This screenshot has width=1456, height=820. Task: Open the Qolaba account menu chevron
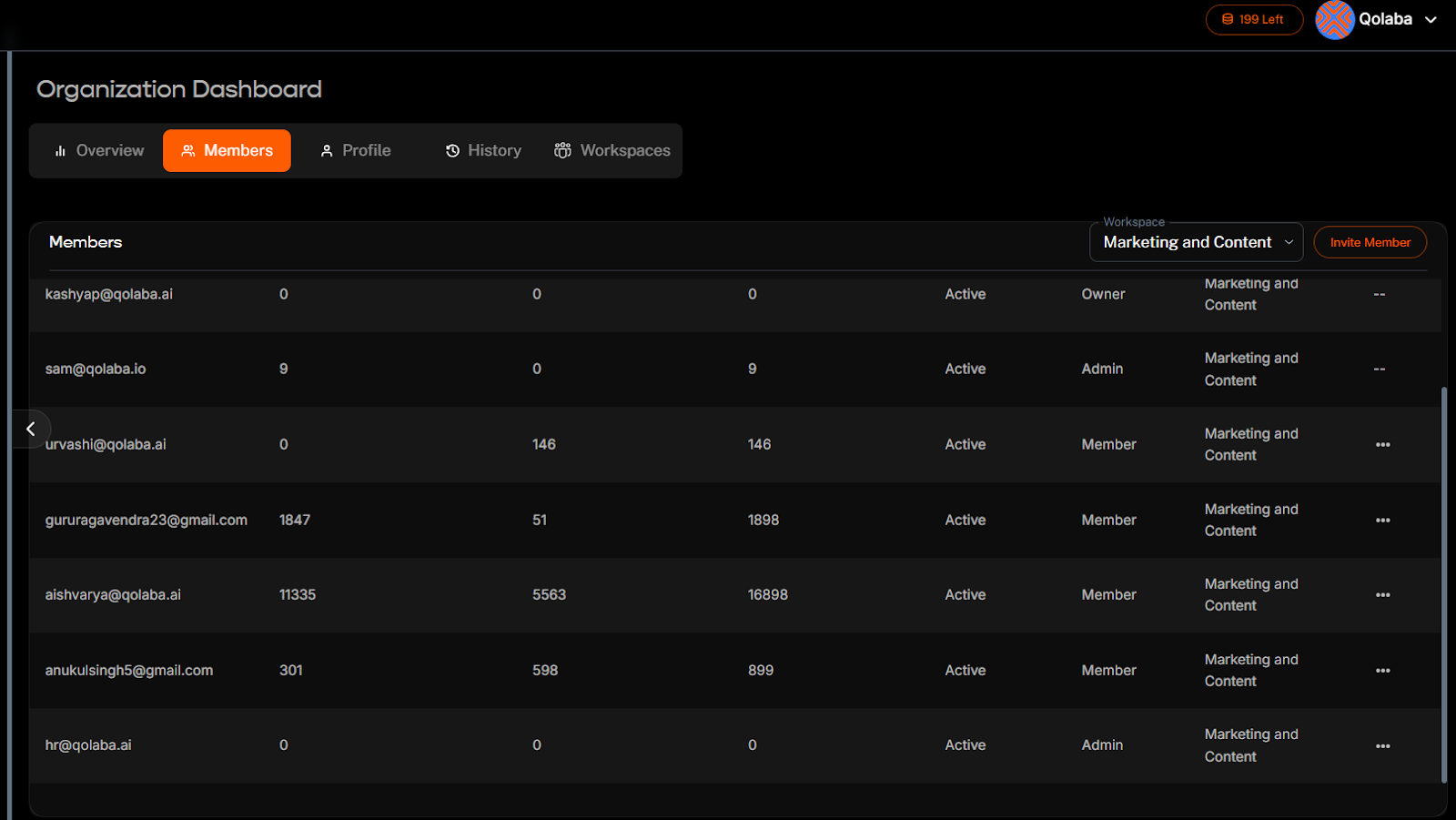click(x=1431, y=19)
